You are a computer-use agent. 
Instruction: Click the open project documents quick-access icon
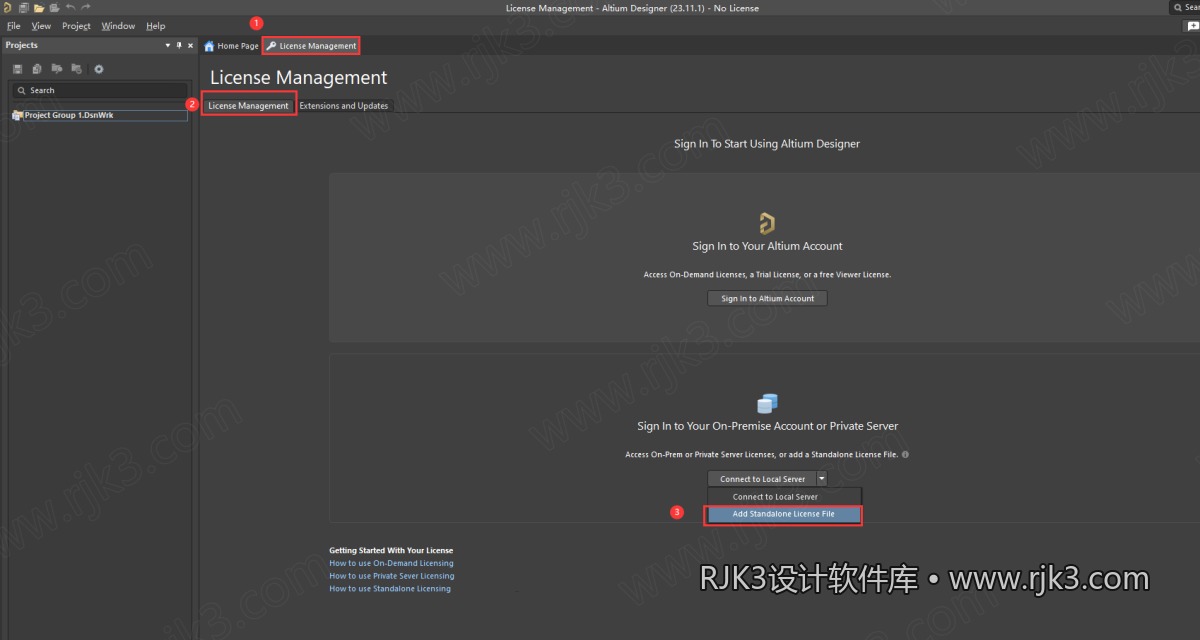click(x=54, y=8)
